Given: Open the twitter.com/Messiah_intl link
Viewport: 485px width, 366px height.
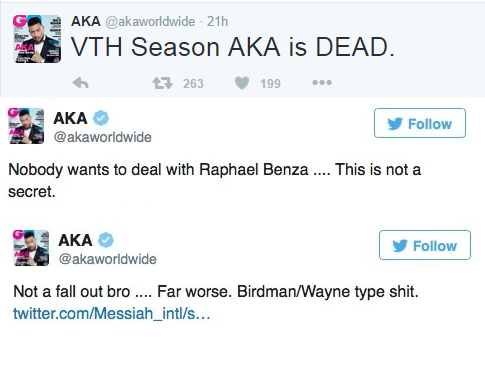Looking at the screenshot, I should [112, 314].
